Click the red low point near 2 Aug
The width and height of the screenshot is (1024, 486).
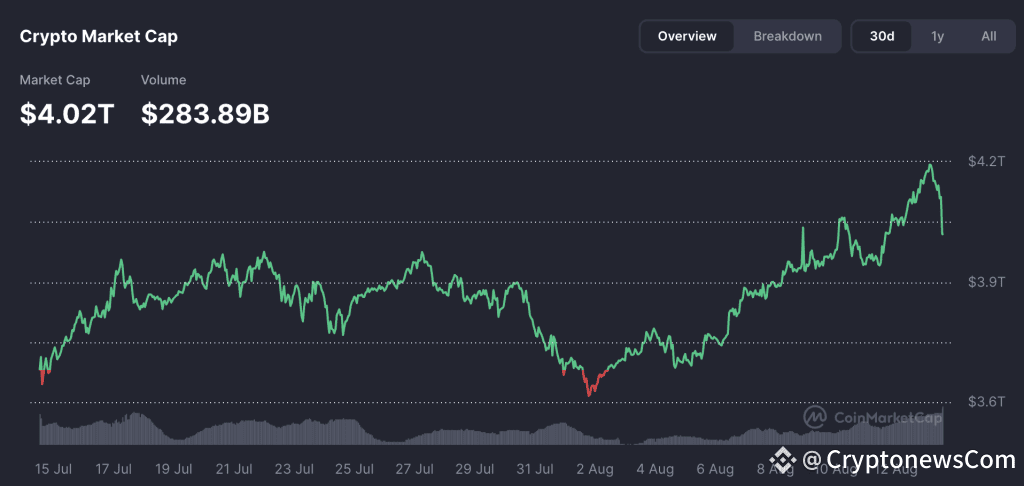pos(589,394)
